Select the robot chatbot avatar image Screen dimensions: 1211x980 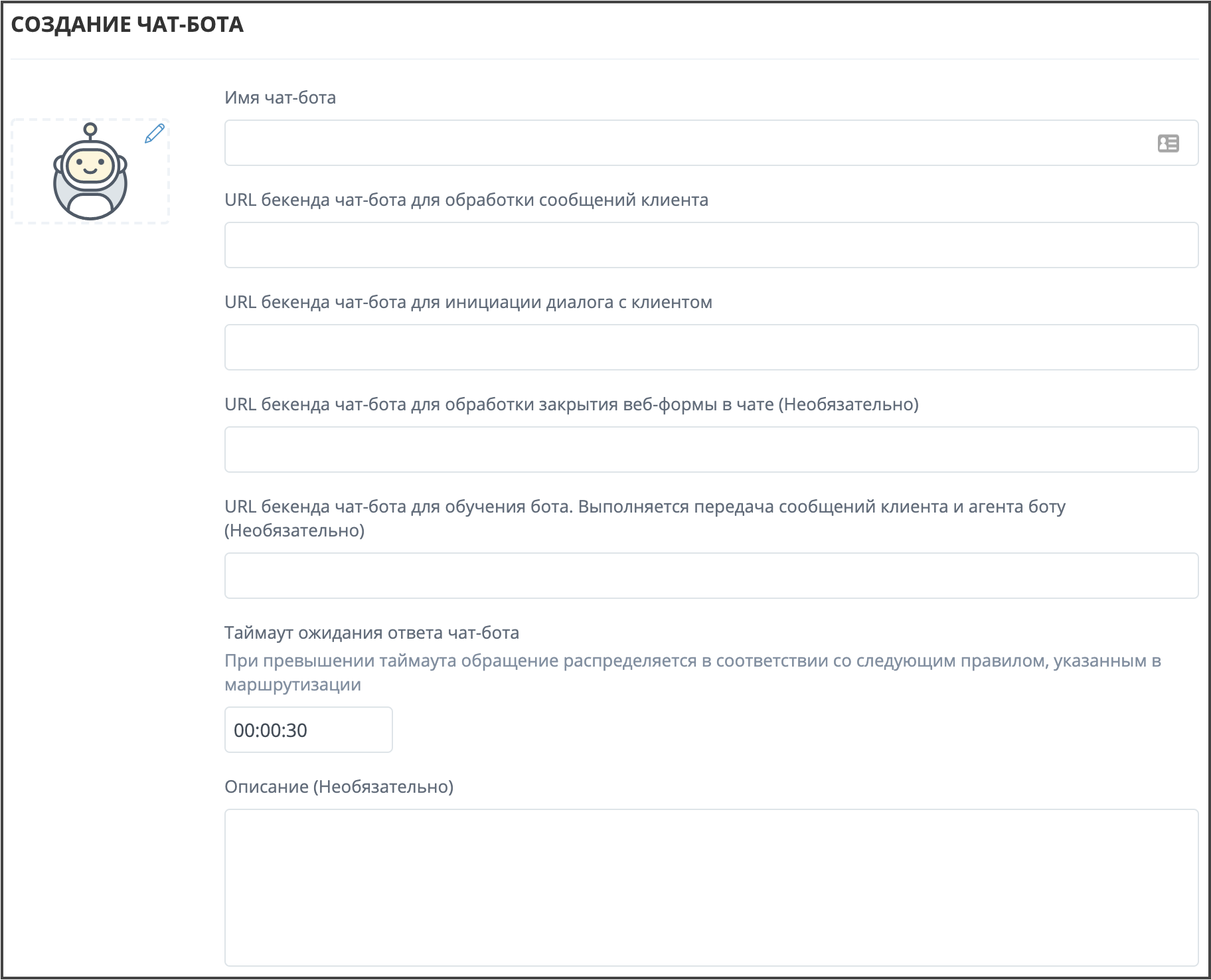90,173
